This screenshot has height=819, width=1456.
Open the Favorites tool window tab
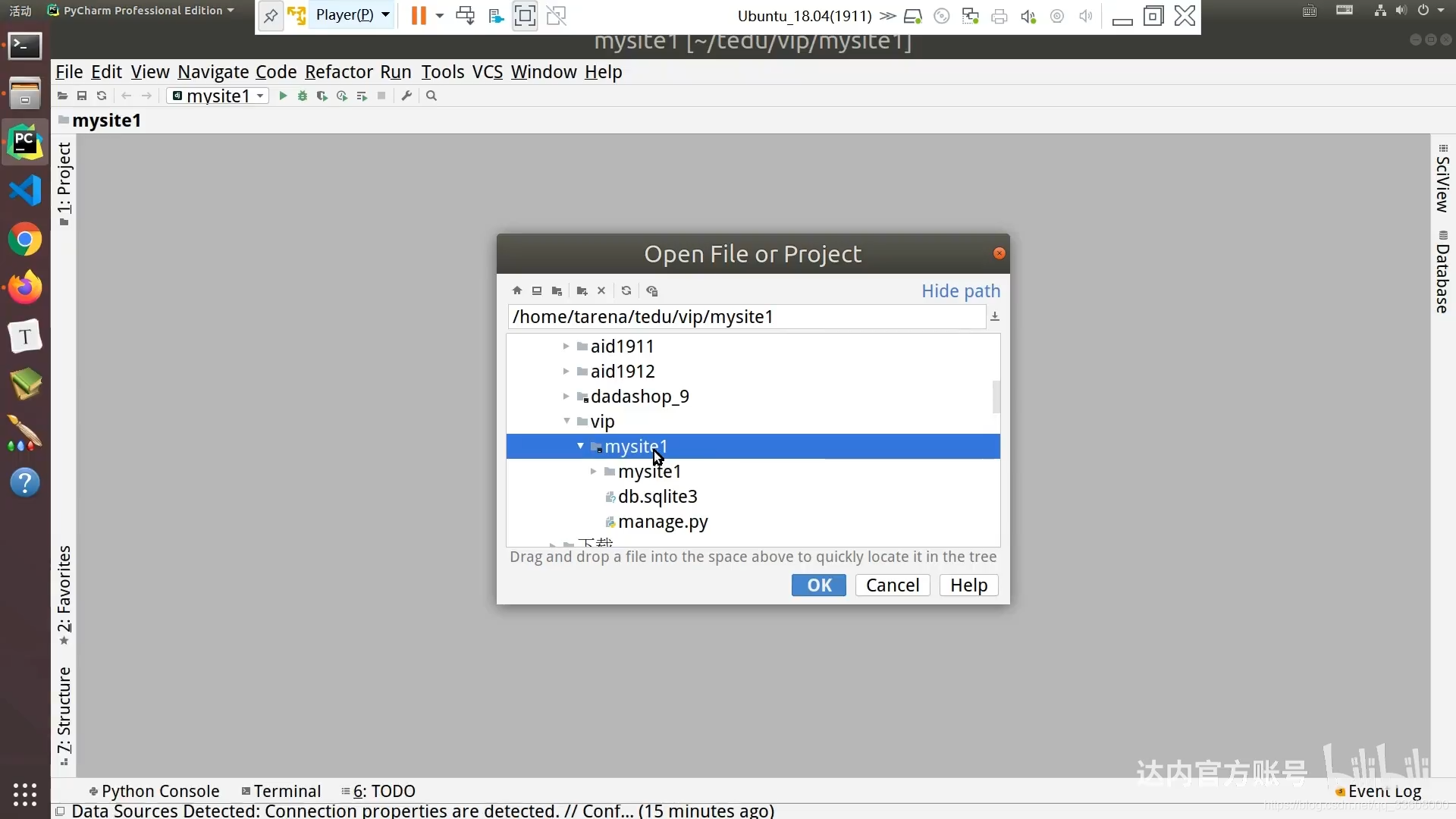64,595
